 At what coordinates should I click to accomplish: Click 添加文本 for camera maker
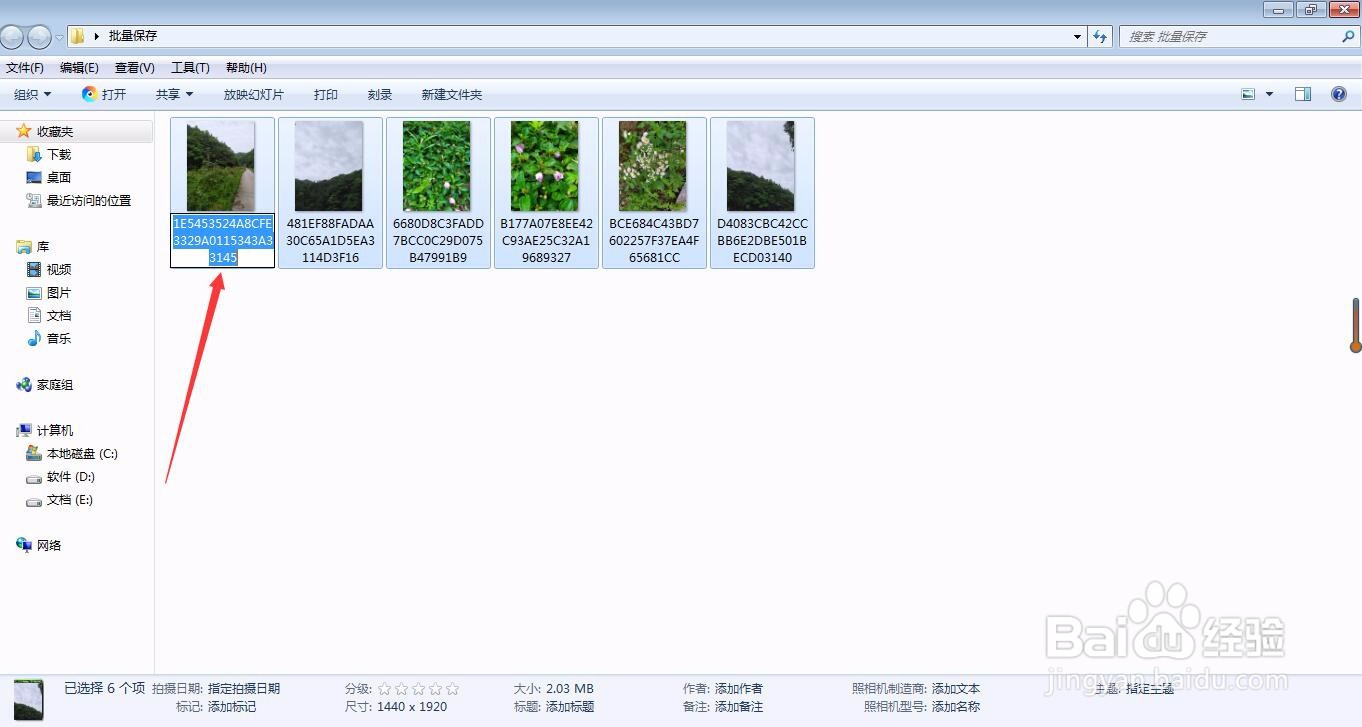point(956,688)
